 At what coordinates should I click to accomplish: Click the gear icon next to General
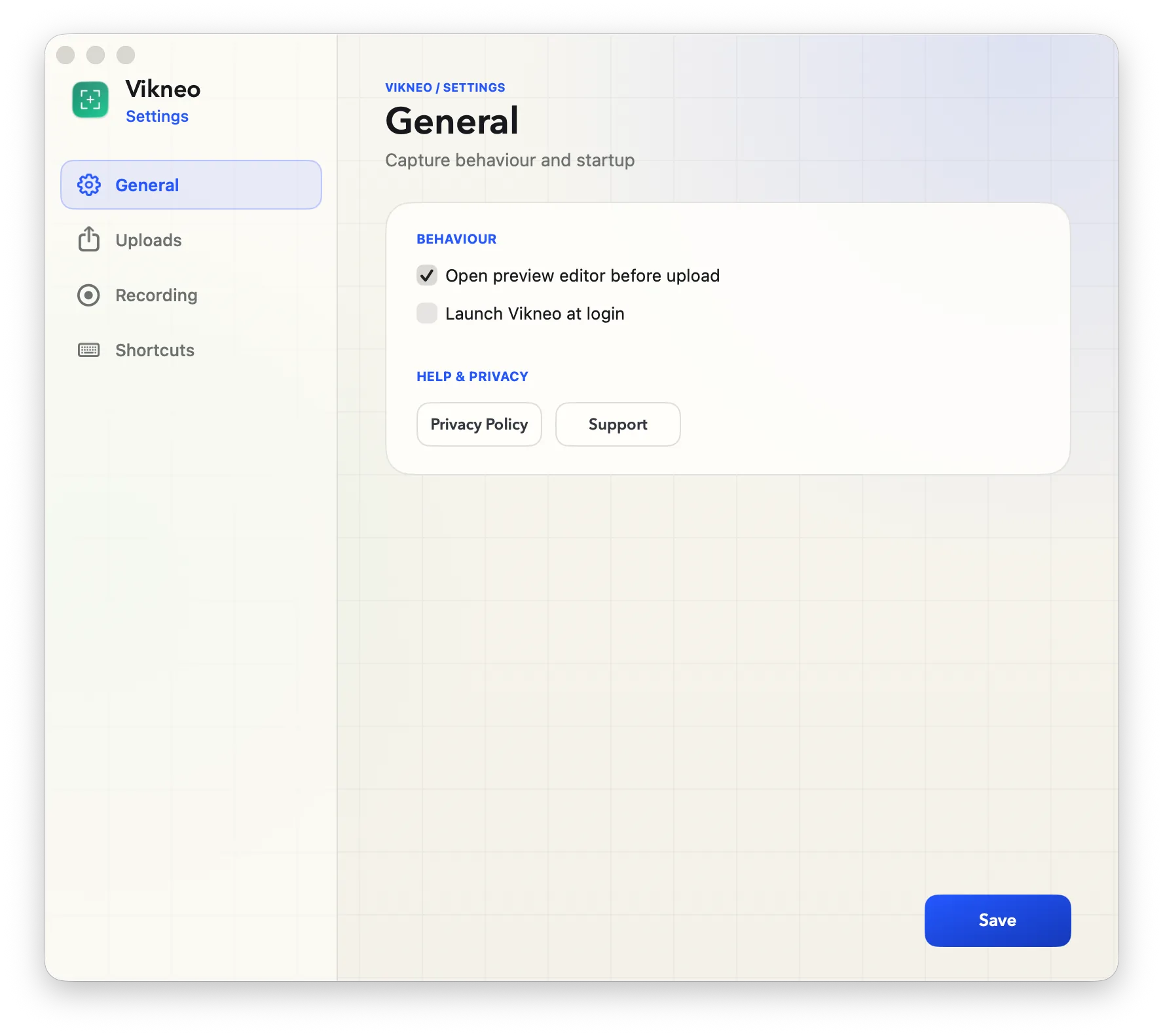89,185
